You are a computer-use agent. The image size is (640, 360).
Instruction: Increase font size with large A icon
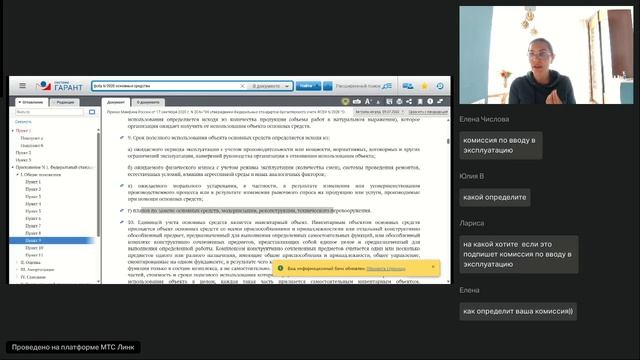(x=368, y=101)
